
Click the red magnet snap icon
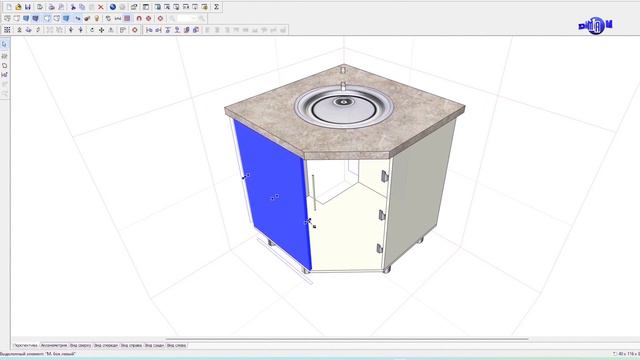coord(139,18)
